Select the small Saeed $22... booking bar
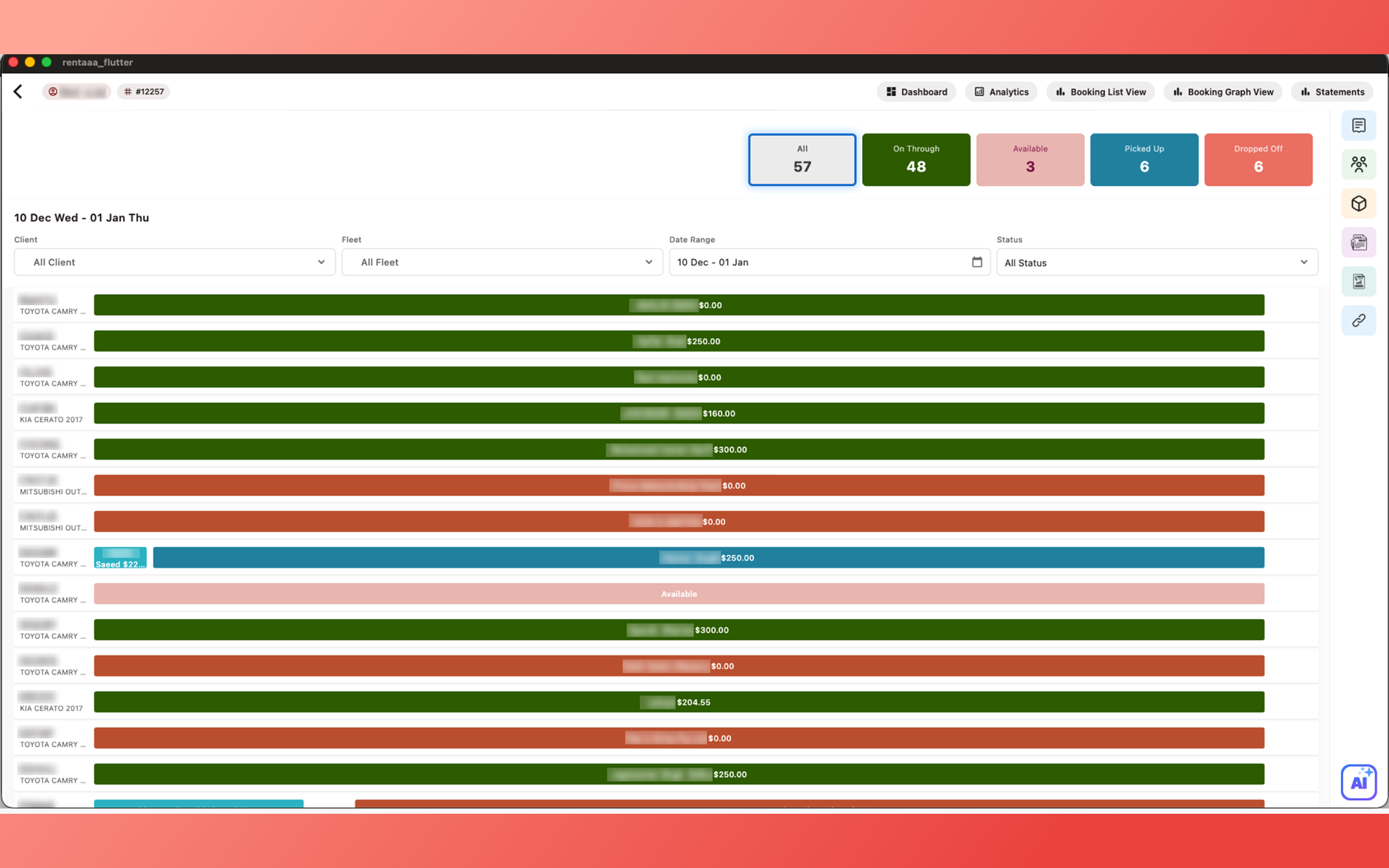The image size is (1389, 868). (120, 558)
